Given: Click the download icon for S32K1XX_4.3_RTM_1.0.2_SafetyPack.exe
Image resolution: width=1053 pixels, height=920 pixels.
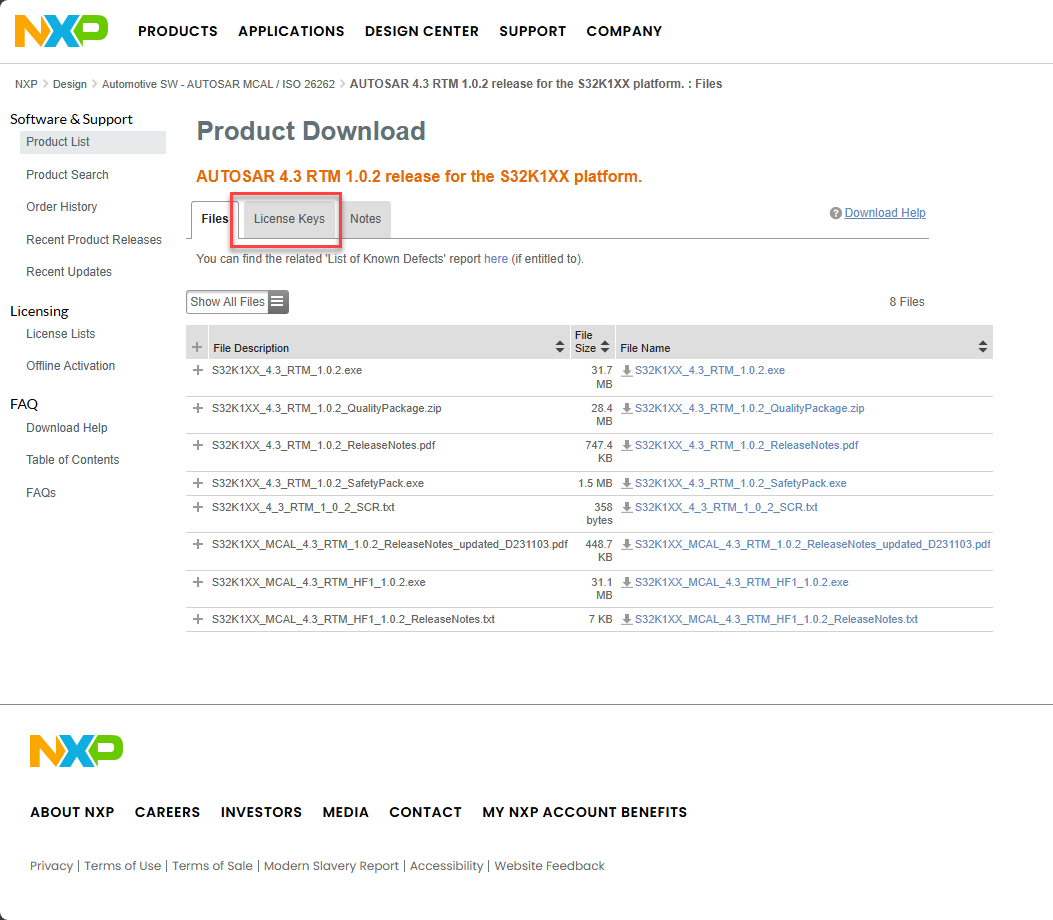Looking at the screenshot, I should click(626, 483).
